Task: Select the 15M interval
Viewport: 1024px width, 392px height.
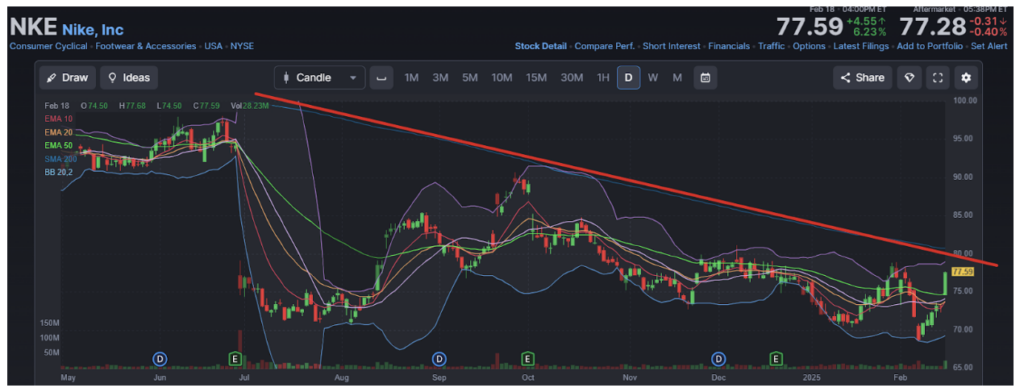Action: pos(536,78)
